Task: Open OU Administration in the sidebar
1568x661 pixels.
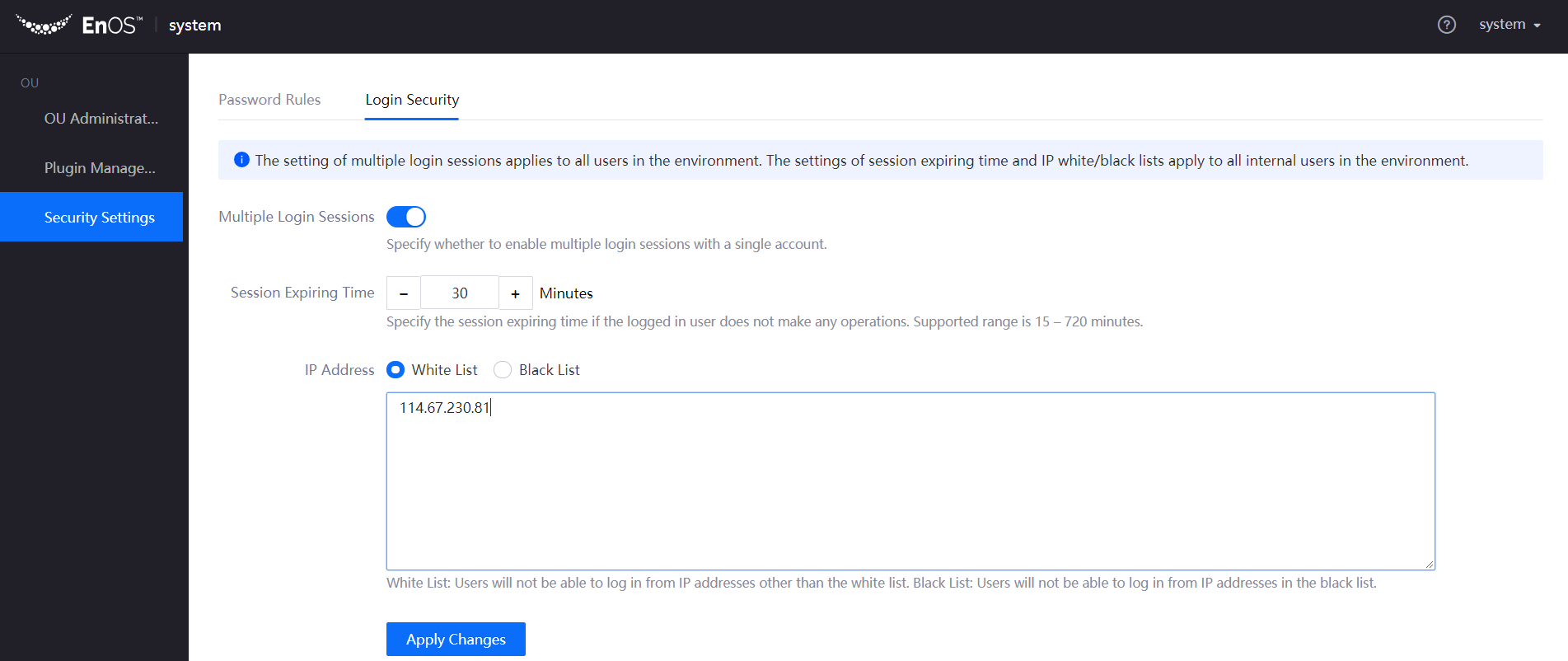Action: [x=101, y=119]
